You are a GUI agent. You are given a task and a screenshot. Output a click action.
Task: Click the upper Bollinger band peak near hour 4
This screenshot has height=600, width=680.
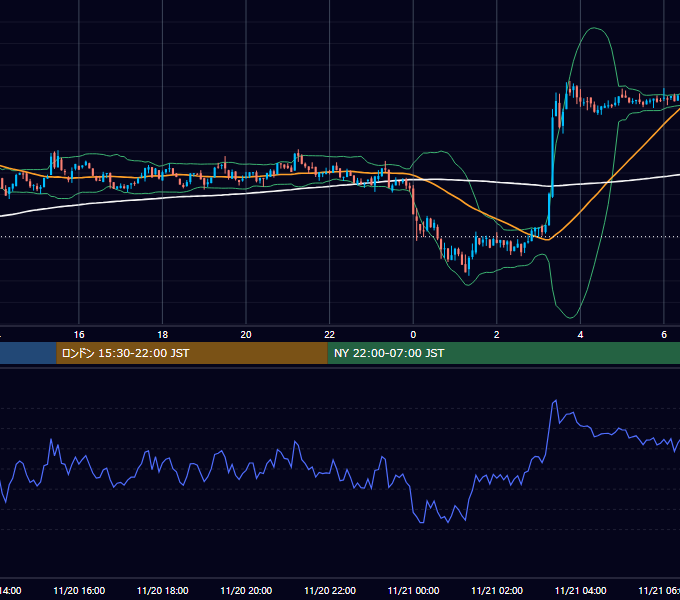pos(594,28)
